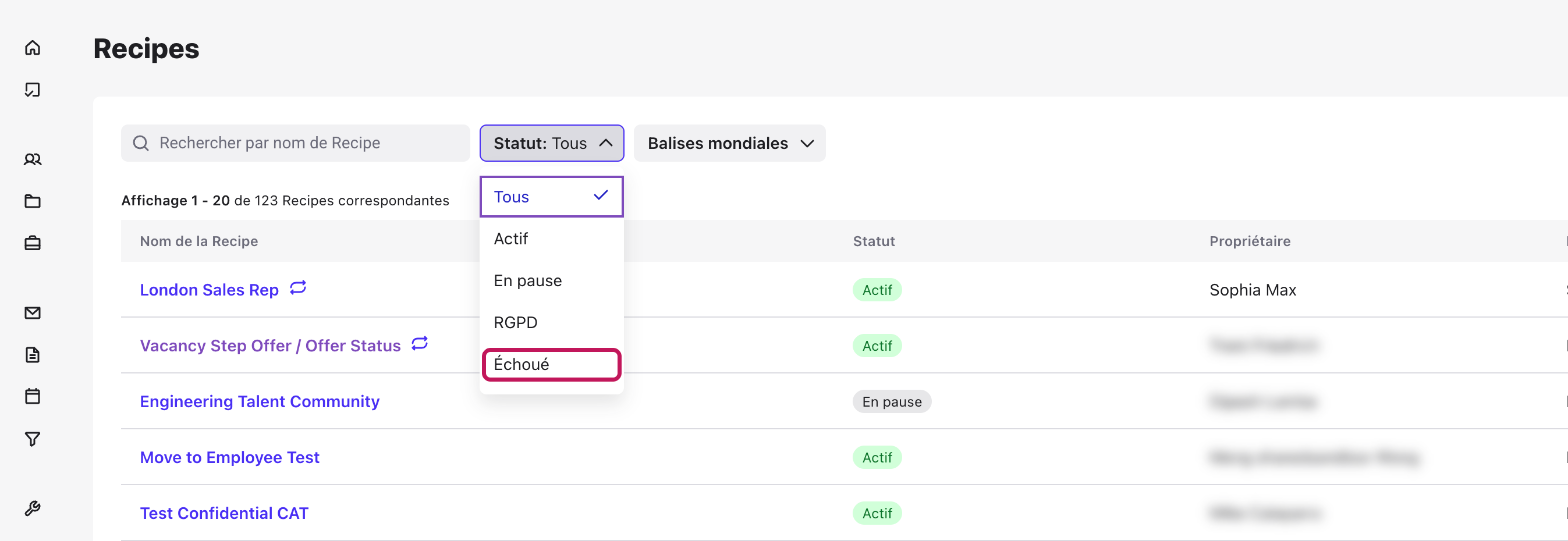Pick Échoué status option
The width and height of the screenshot is (1568, 541).
(x=552, y=365)
